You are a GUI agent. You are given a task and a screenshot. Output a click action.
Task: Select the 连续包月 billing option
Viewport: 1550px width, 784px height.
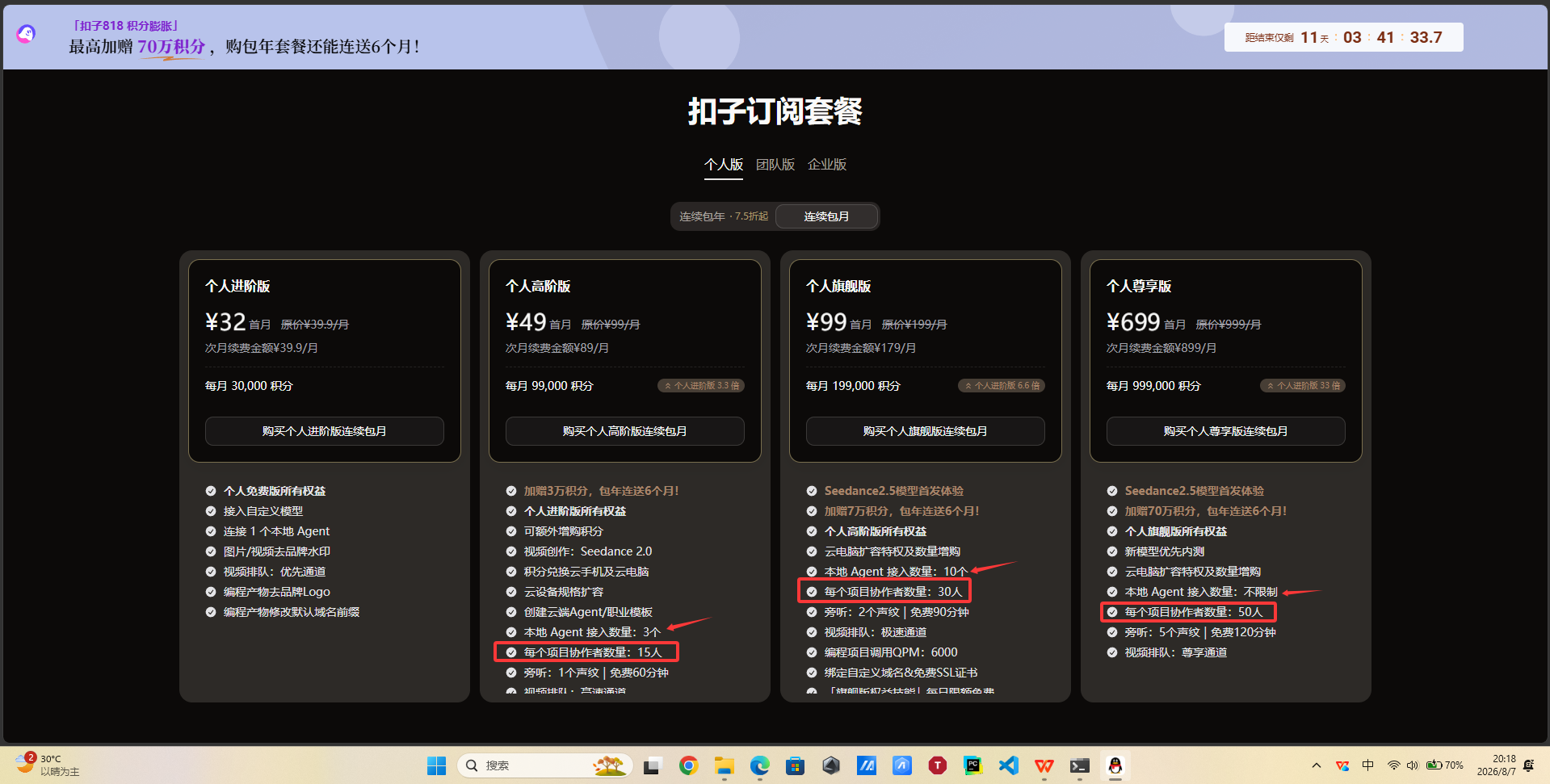coord(826,216)
